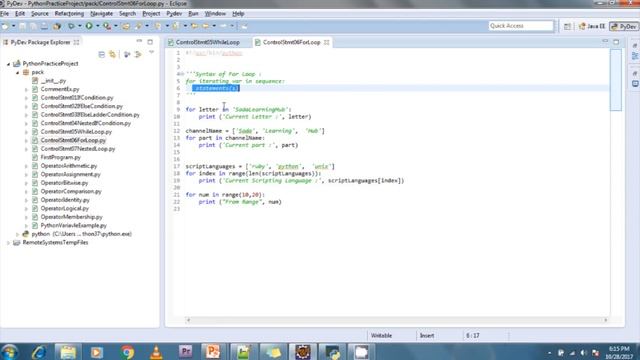Close the ControlStmt06ForLoop editor tab
The height and width of the screenshot is (360, 640).
(327, 42)
